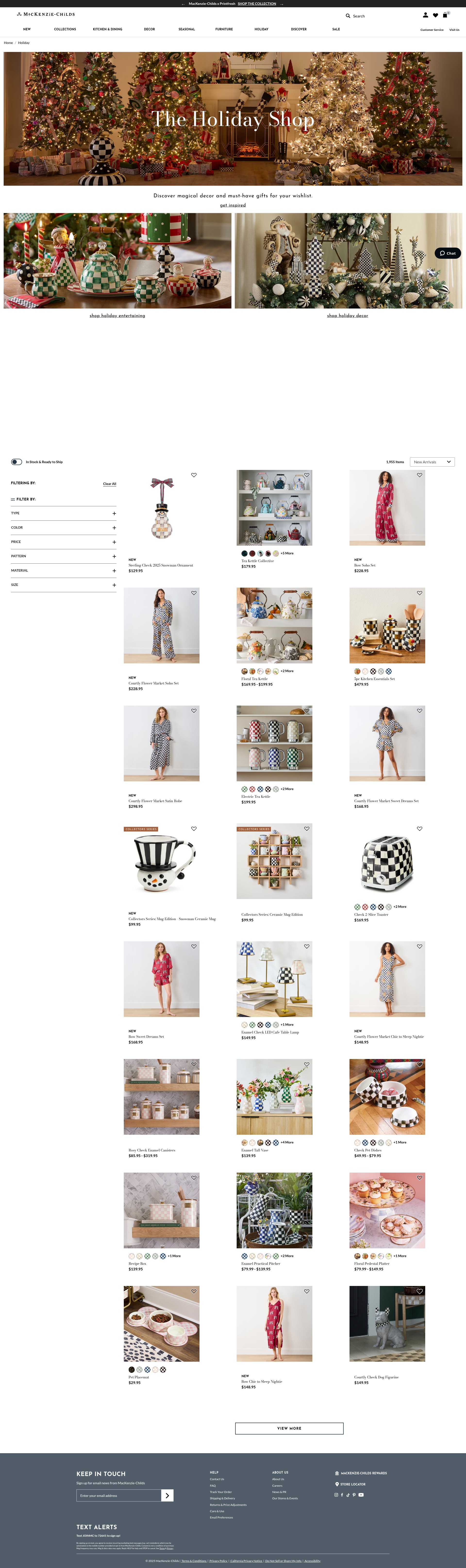Expand the Material filter
466x1568 pixels.
tap(63, 570)
